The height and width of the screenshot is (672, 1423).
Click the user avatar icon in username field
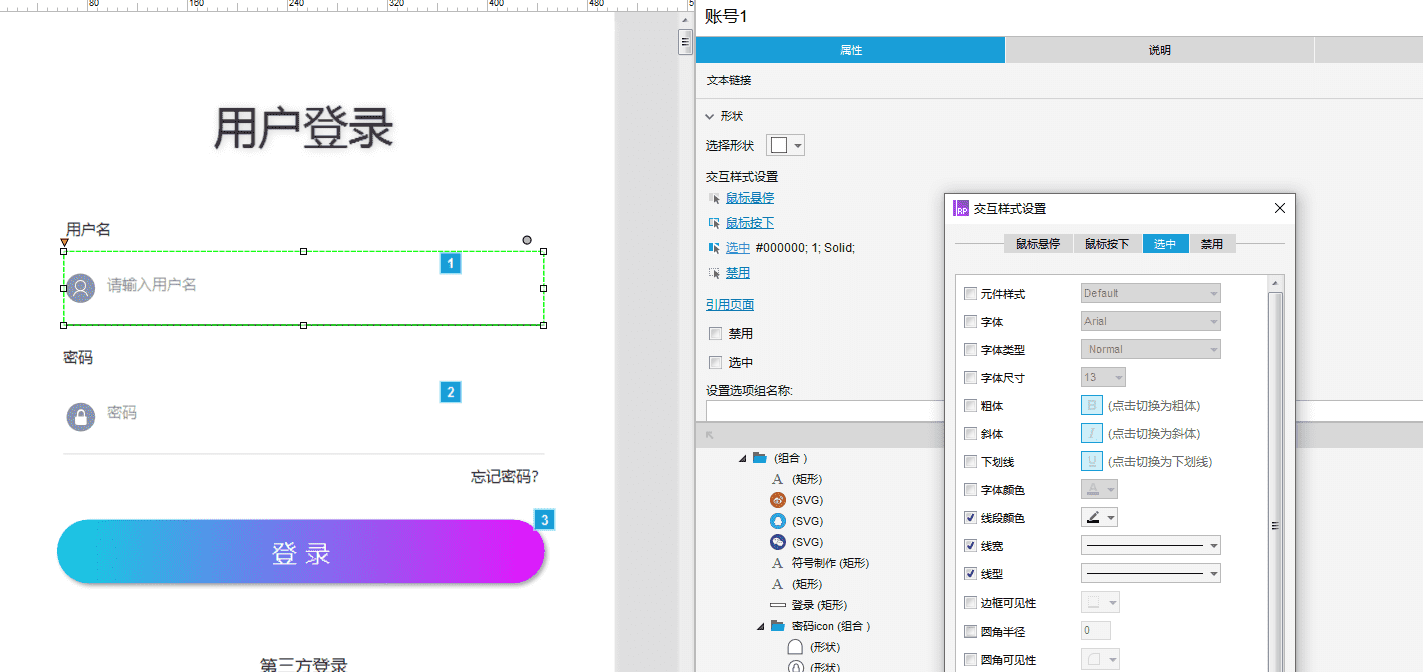[x=80, y=288]
